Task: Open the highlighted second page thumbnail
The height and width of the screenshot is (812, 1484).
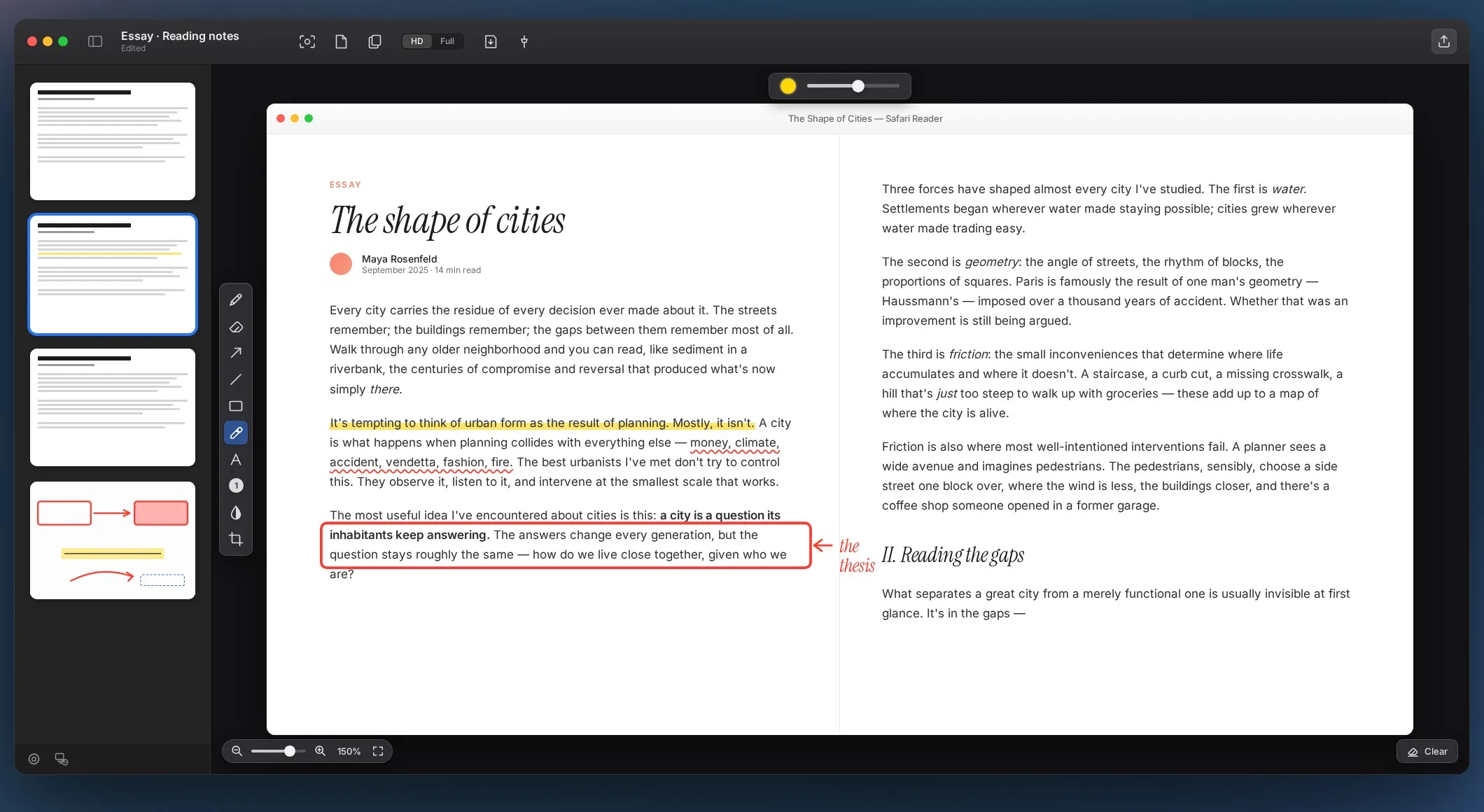Action: coord(113,274)
